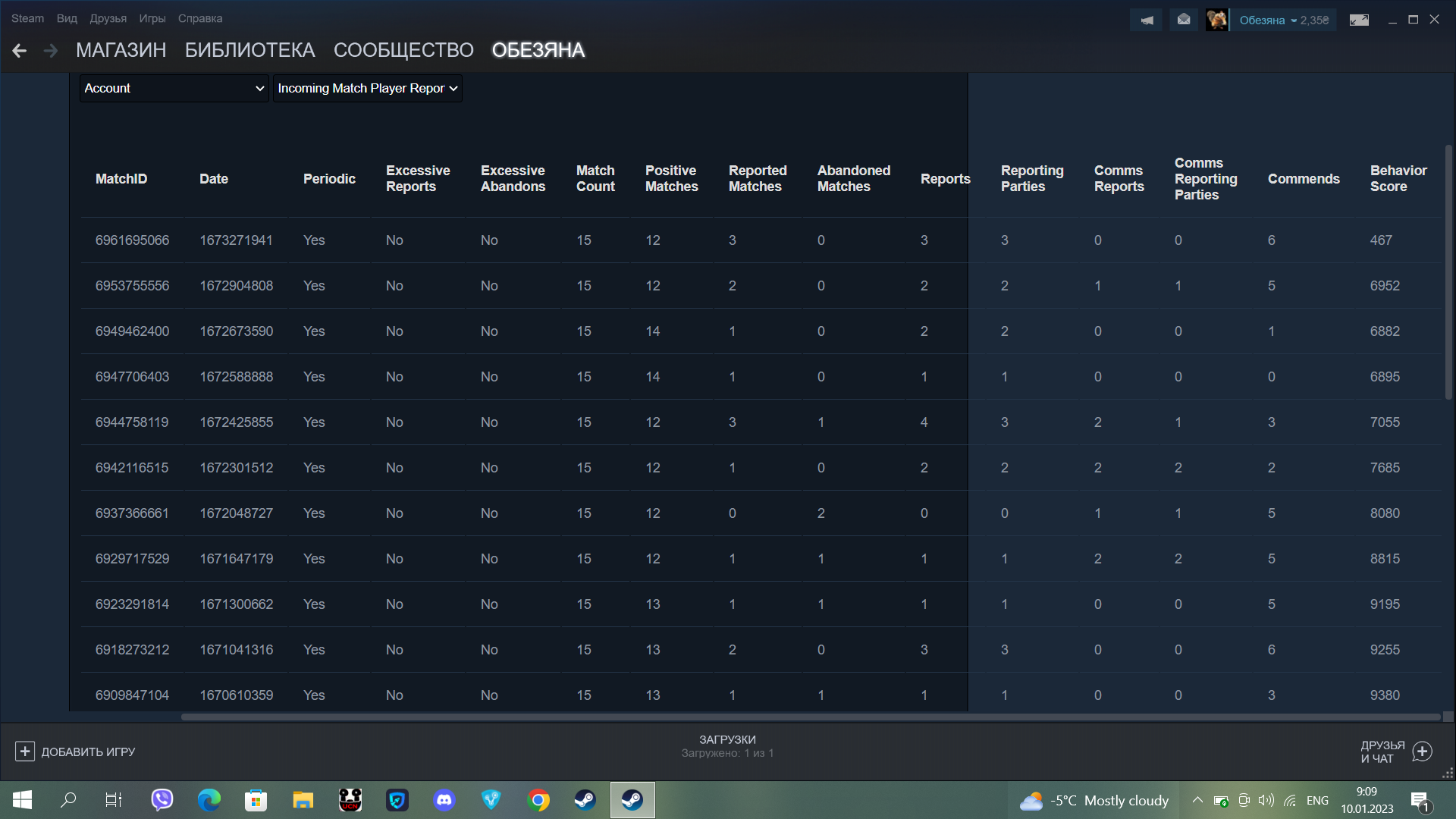Image resolution: width=1456 pixels, height=819 pixels.
Task: Click the user profile avatar
Action: 1217,20
